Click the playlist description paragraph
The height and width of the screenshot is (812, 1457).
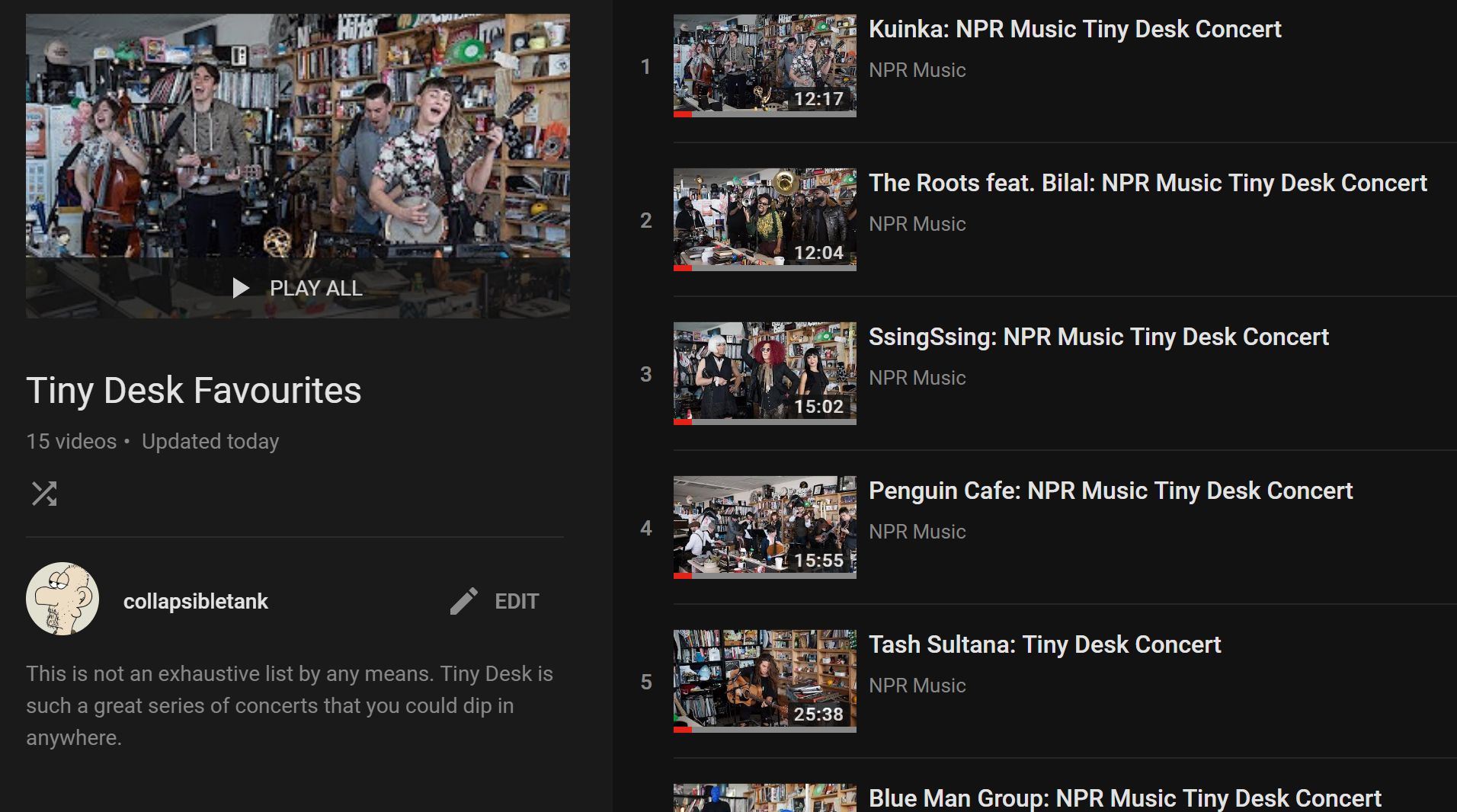click(290, 705)
